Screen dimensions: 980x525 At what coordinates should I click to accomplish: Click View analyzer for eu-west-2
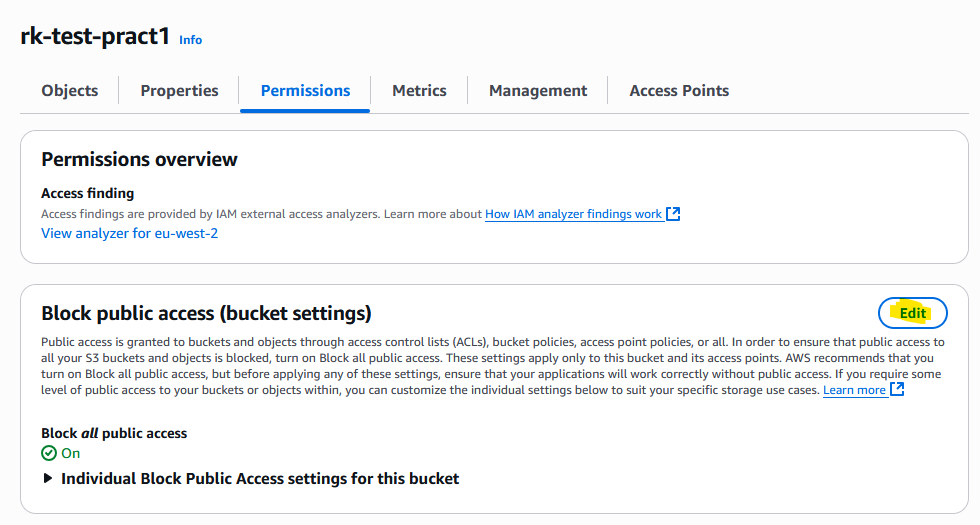[129, 233]
